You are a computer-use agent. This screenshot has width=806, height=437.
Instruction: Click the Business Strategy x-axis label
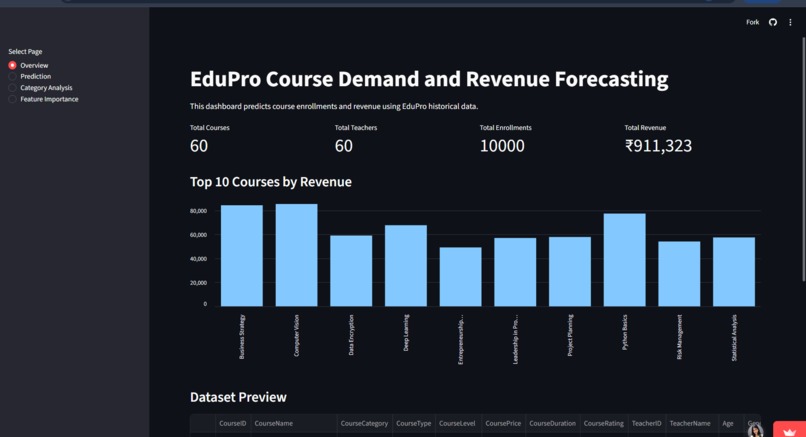tap(242, 337)
